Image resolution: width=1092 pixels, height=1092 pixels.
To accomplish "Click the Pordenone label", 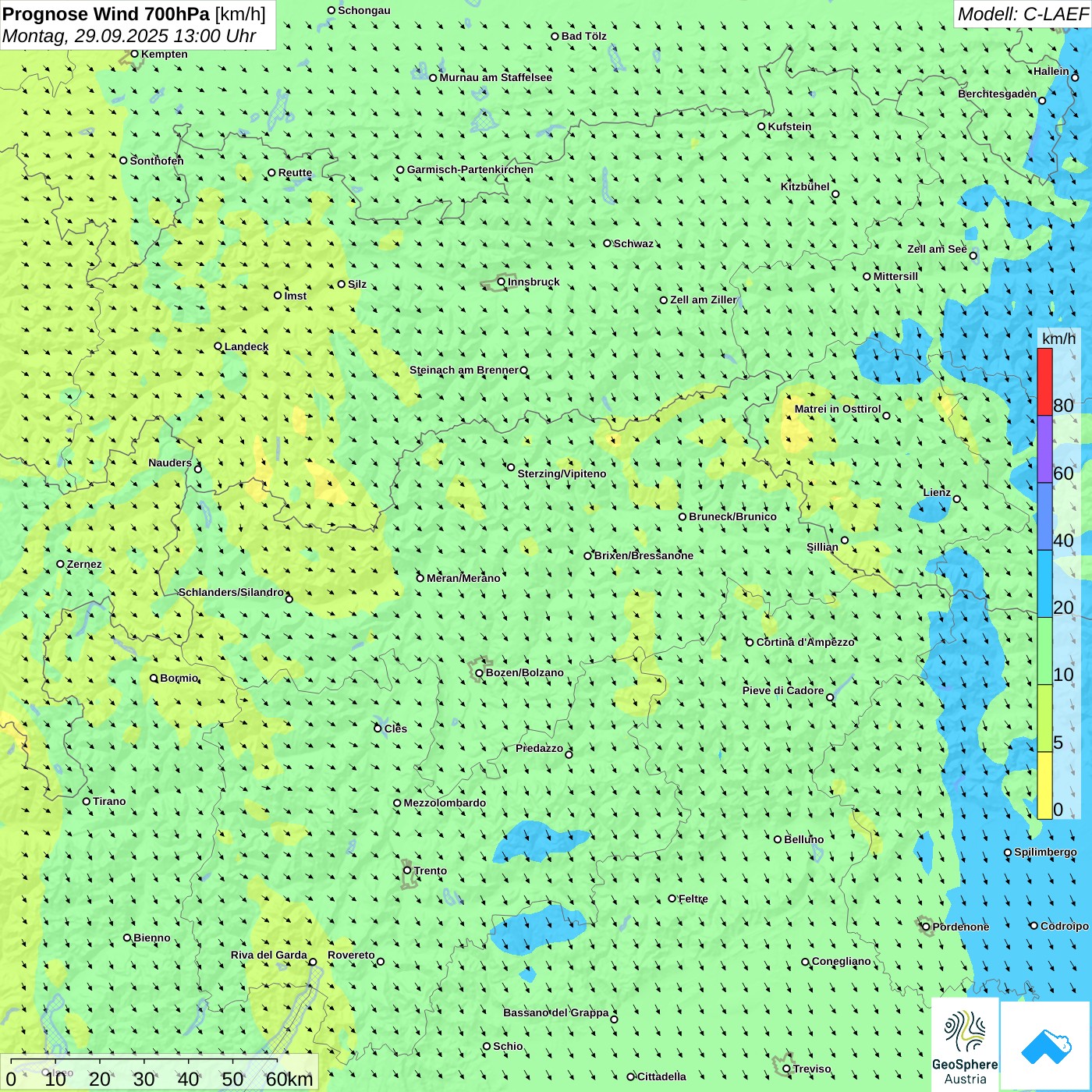I will (961, 927).
